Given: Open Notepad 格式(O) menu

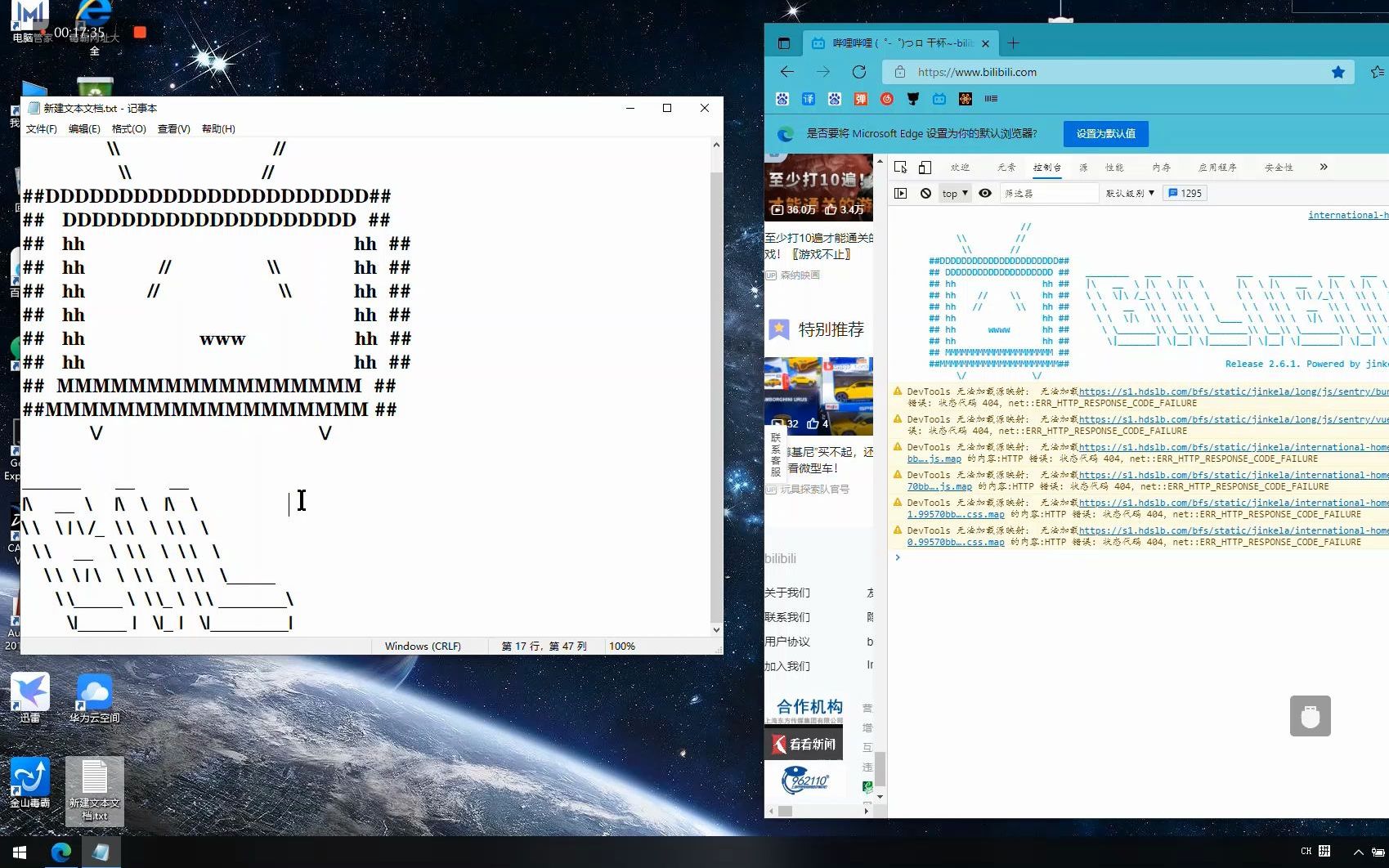Looking at the screenshot, I should (128, 129).
